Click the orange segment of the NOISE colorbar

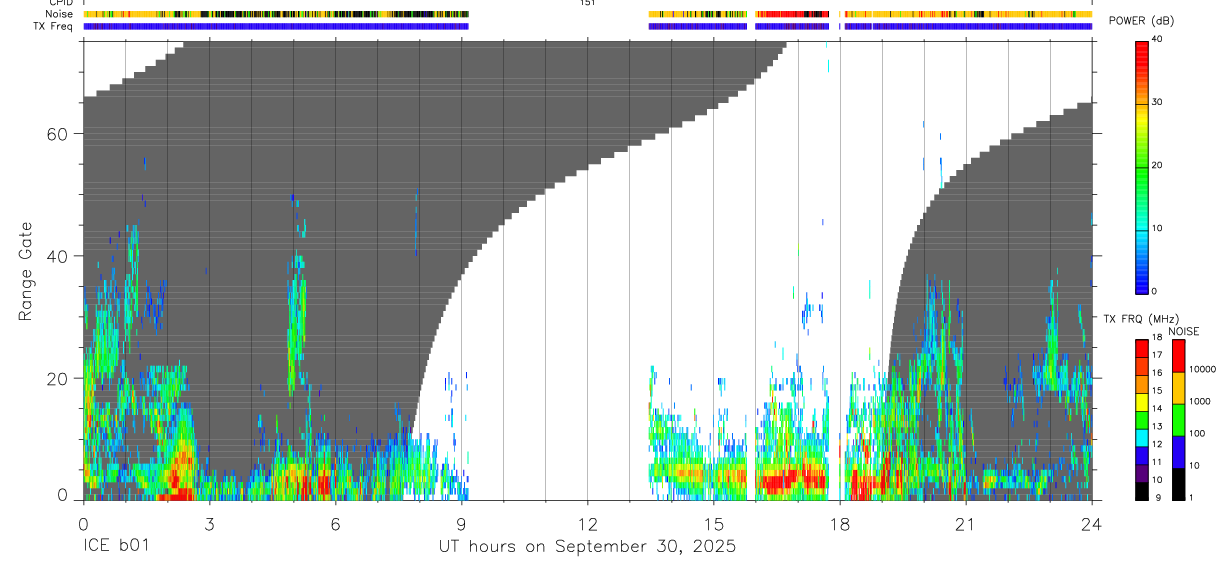click(x=1178, y=388)
